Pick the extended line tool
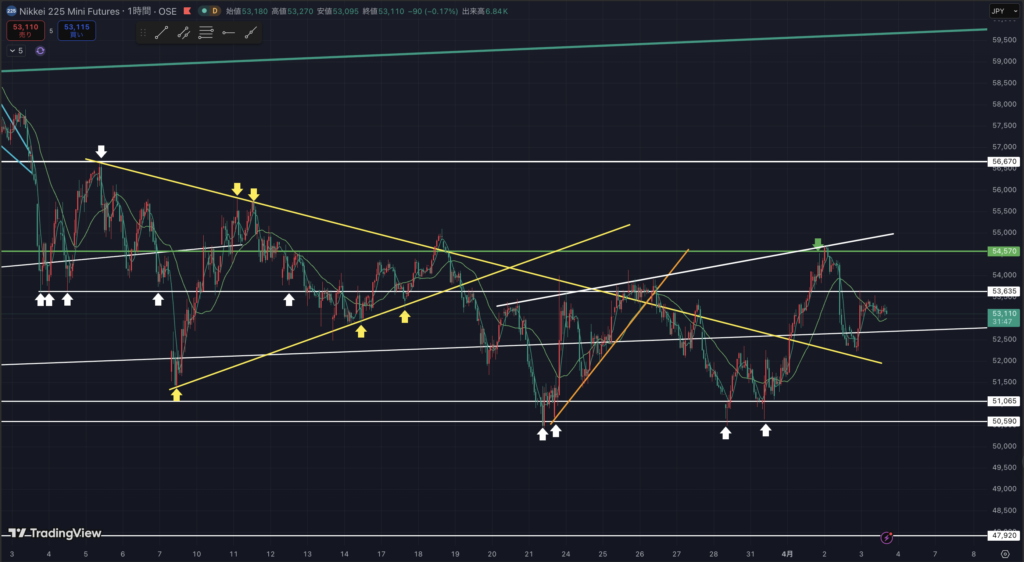 click(250, 32)
